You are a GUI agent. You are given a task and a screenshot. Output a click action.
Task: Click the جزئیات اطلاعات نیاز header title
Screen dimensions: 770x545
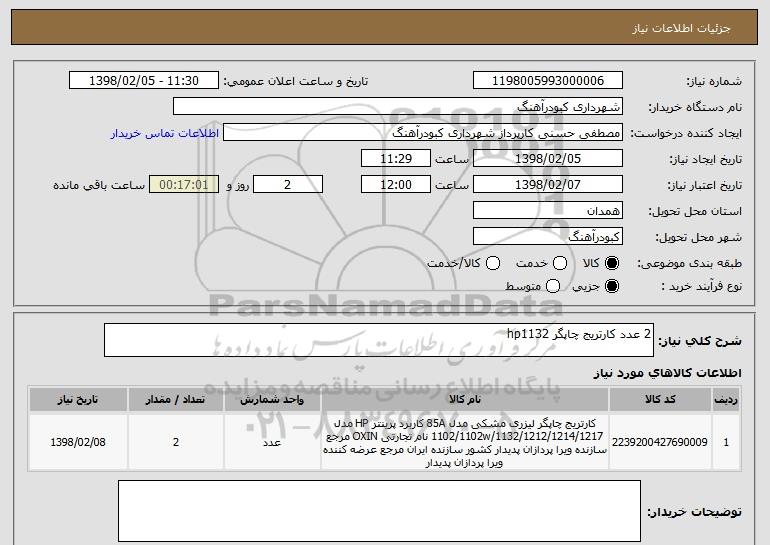tap(681, 28)
